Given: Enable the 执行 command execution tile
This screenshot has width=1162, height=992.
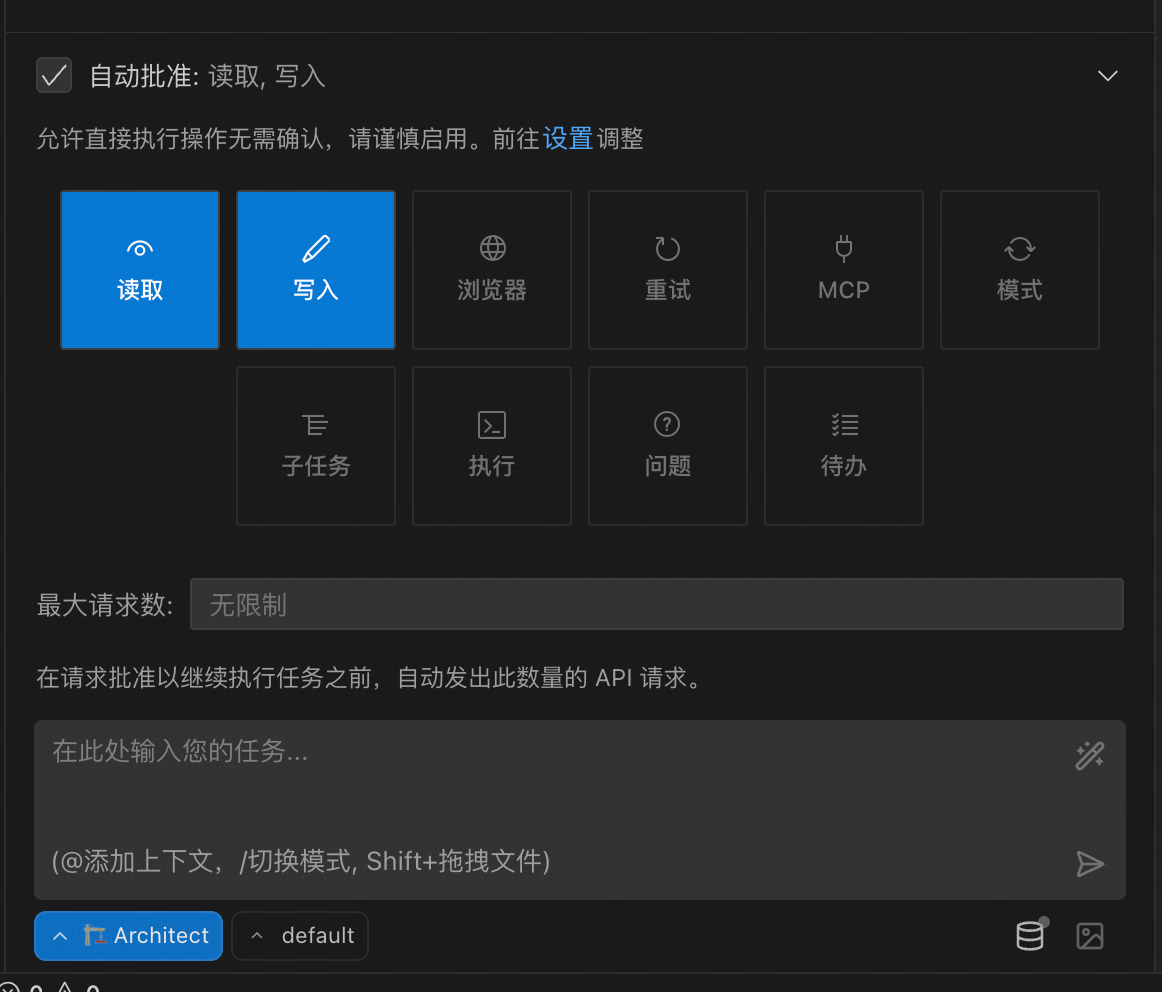Looking at the screenshot, I should [x=492, y=446].
